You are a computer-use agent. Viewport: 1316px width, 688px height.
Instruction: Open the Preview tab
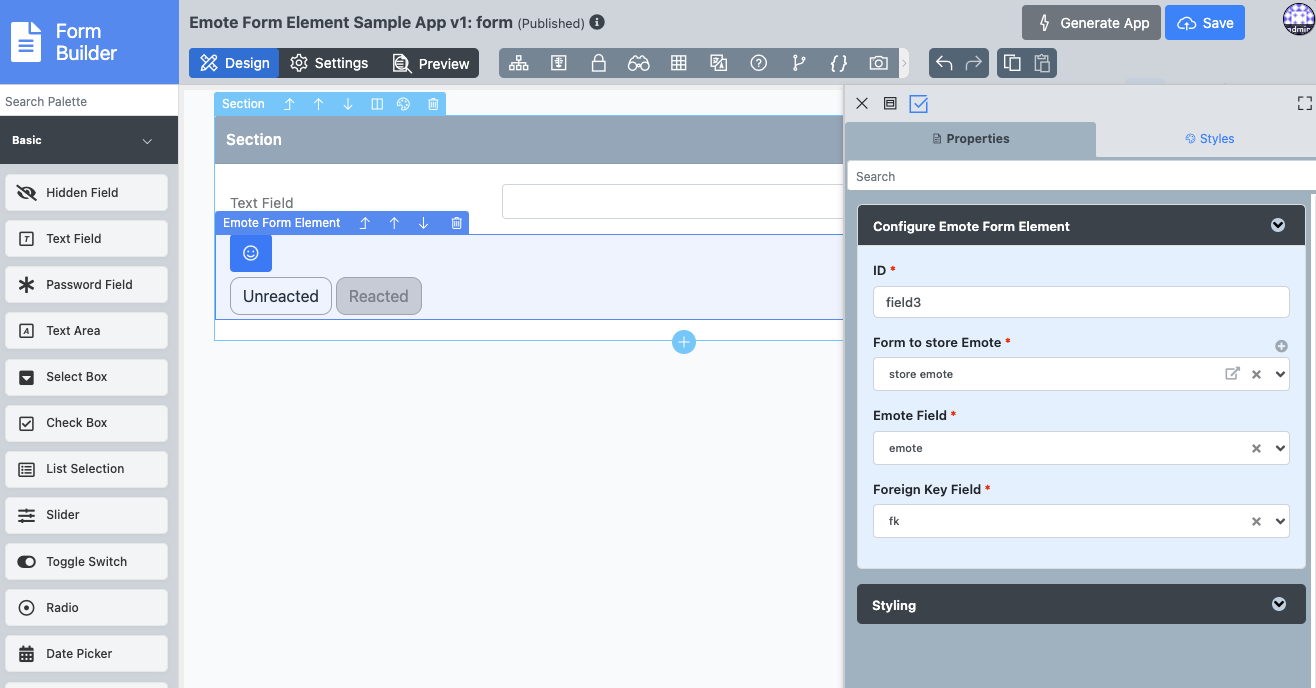431,63
